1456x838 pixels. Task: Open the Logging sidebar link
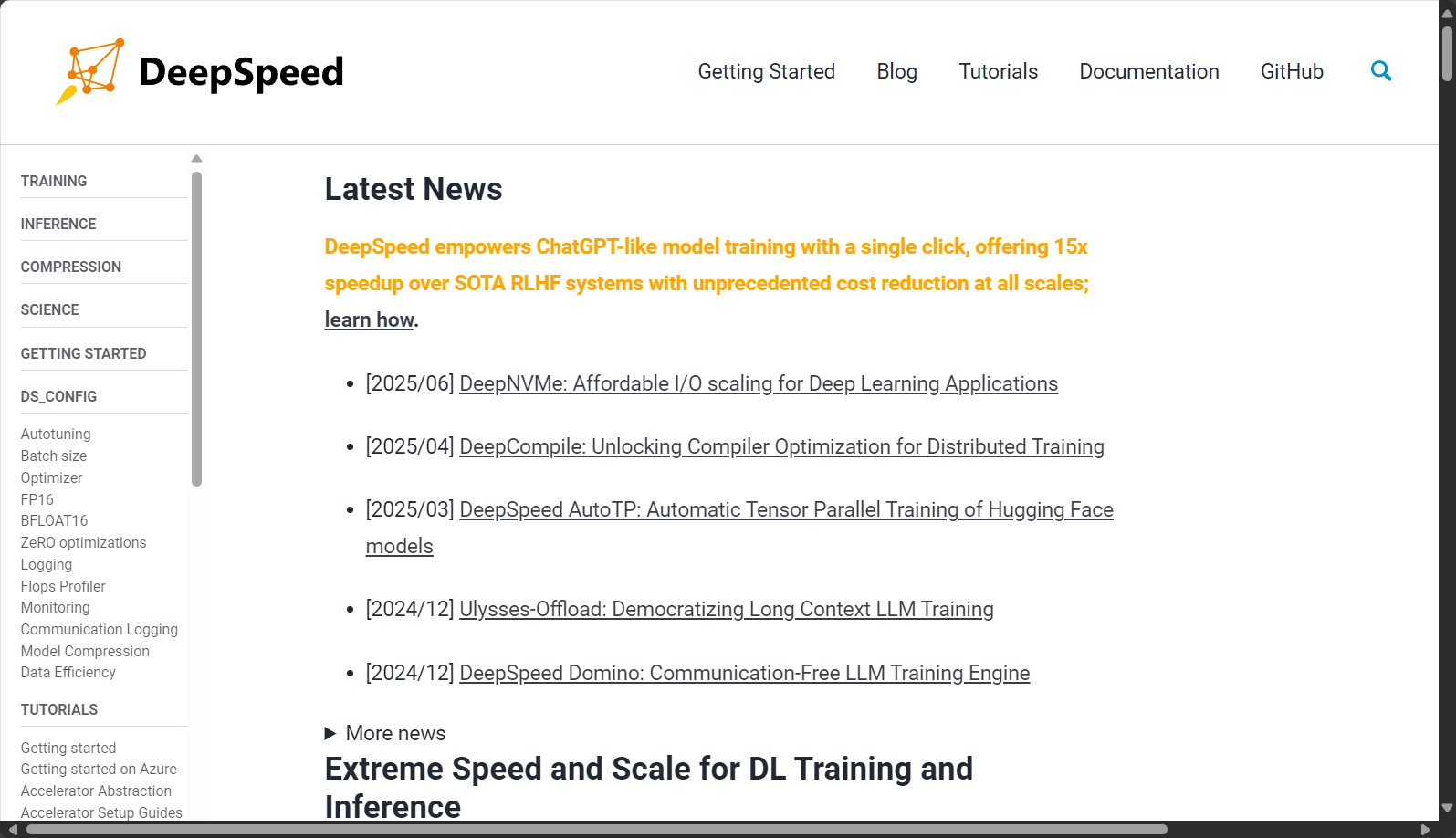click(x=47, y=564)
